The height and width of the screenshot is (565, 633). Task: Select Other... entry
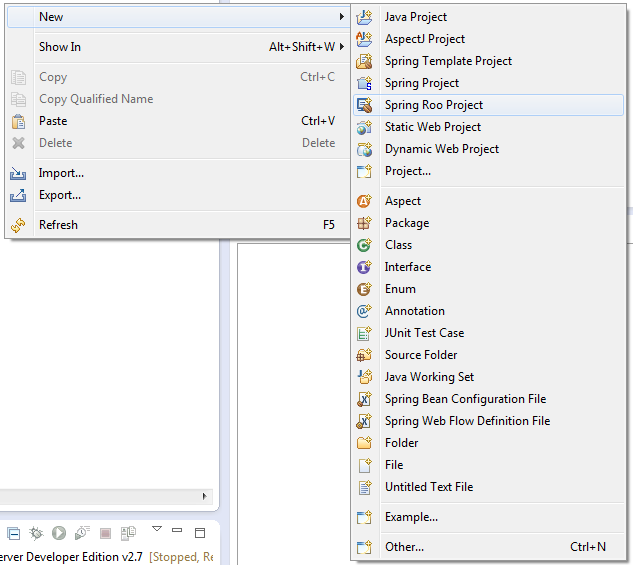488,547
